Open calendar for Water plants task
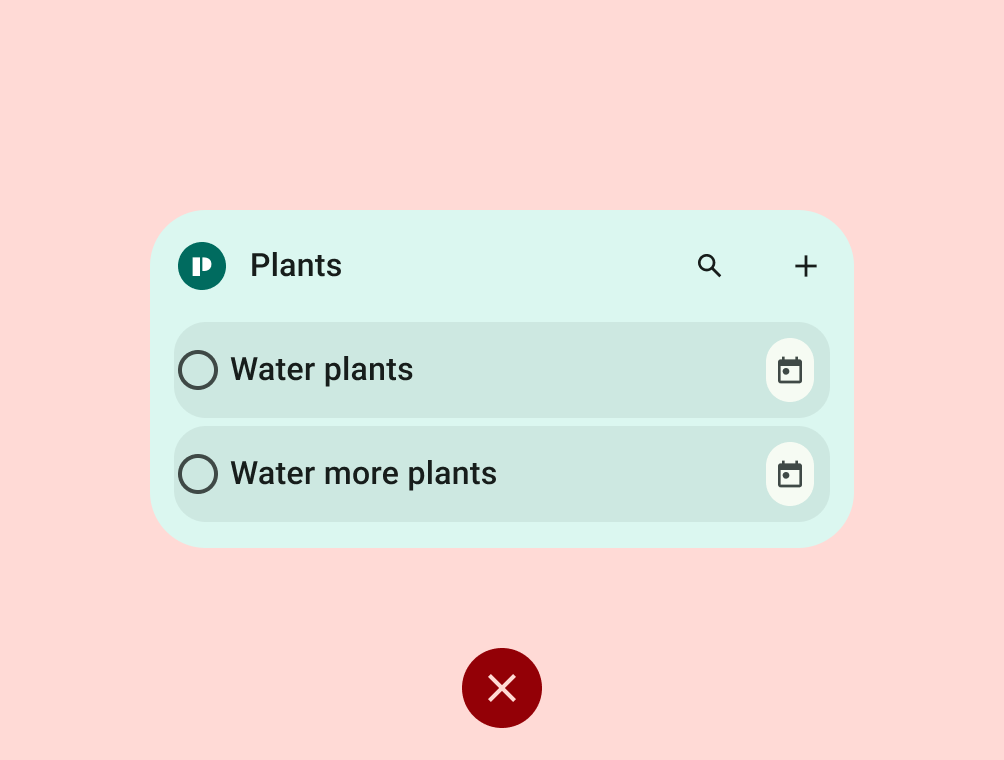 (x=790, y=370)
